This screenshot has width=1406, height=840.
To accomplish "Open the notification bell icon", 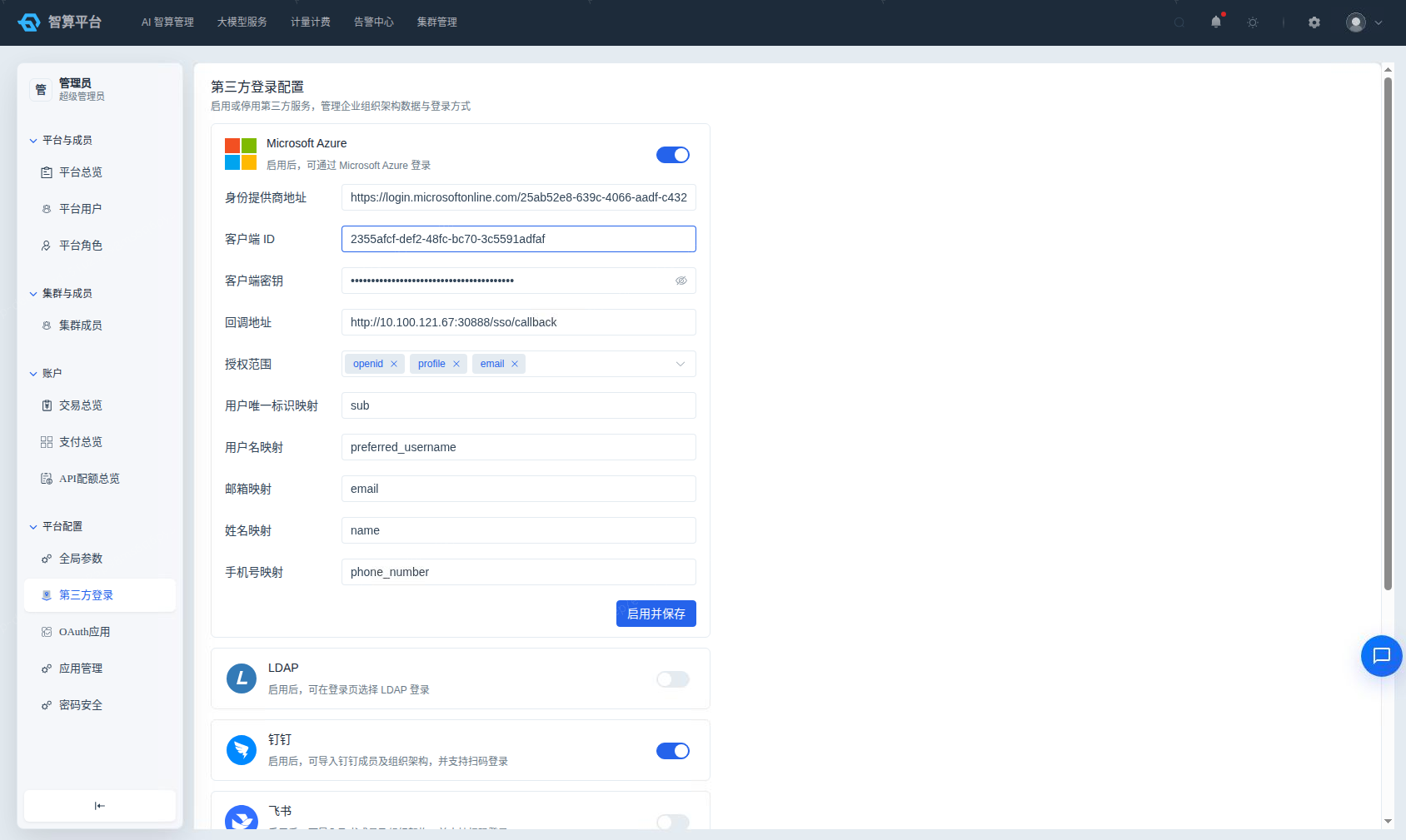I will pyautogui.click(x=1216, y=22).
